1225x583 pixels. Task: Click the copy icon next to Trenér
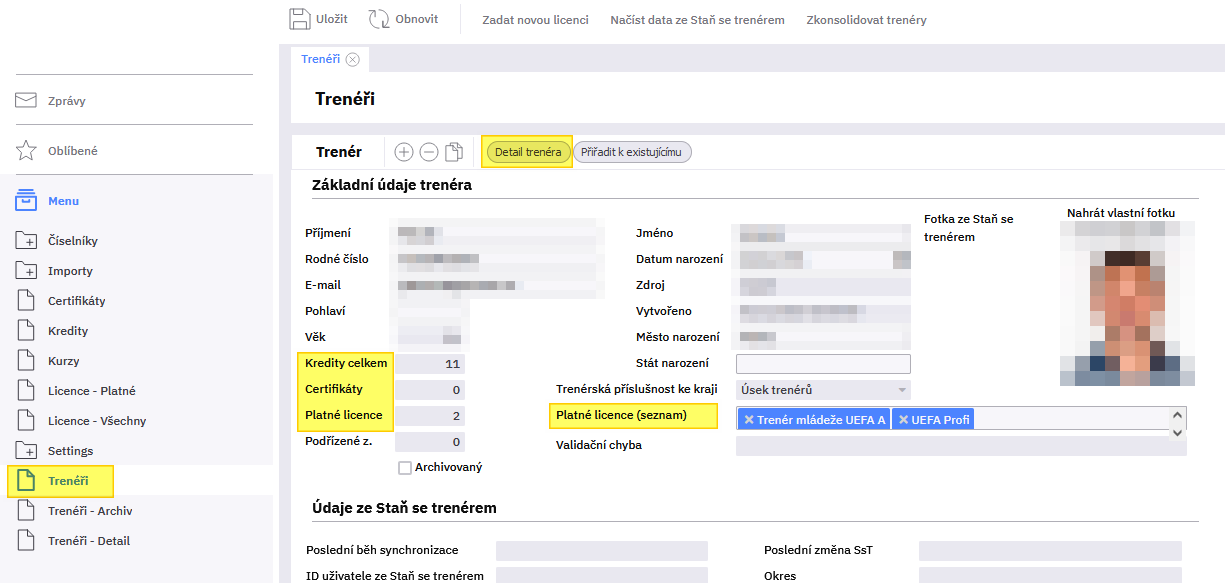pyautogui.click(x=455, y=152)
